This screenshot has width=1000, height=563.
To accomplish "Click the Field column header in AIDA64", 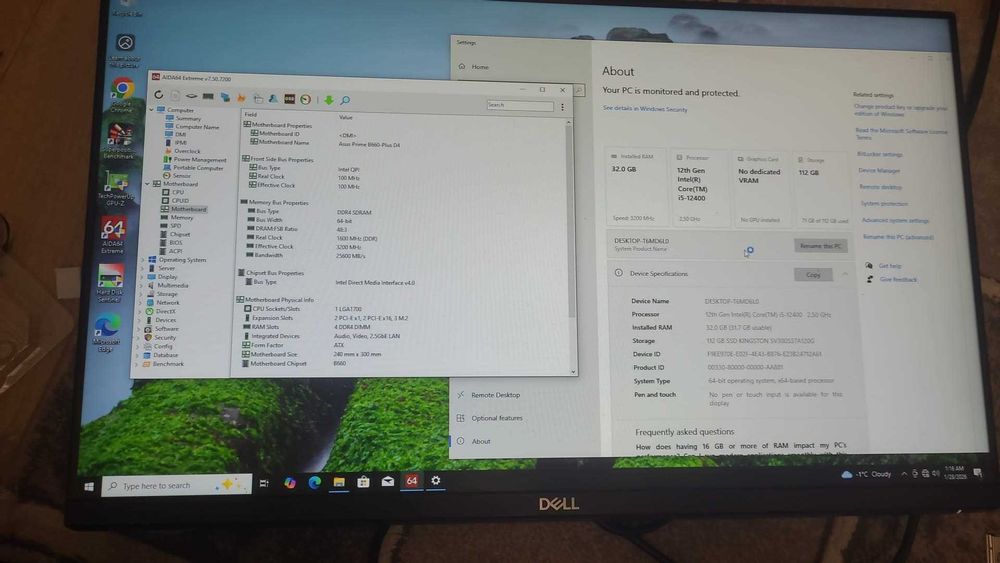I will [251, 115].
